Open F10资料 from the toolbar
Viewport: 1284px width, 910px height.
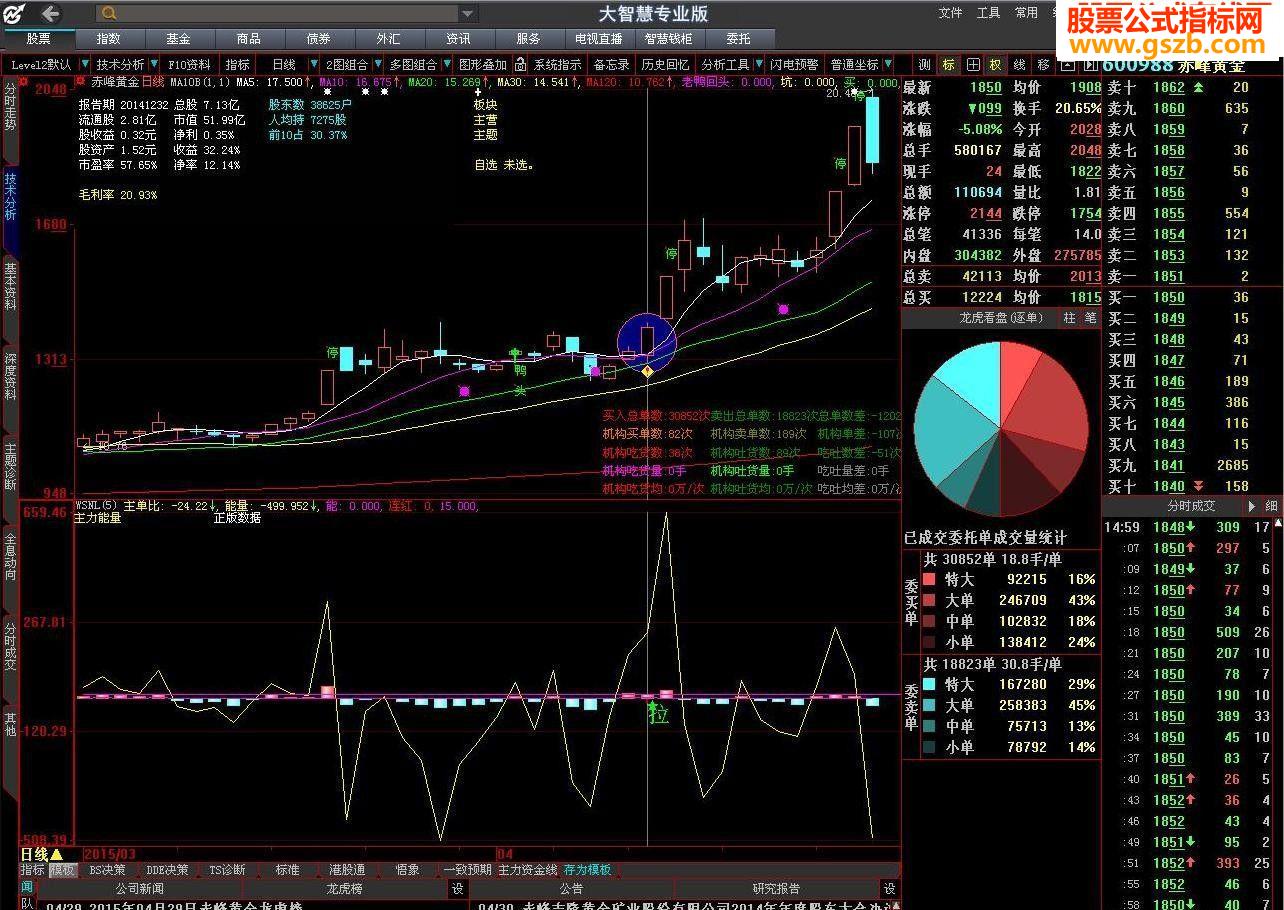tap(190, 65)
